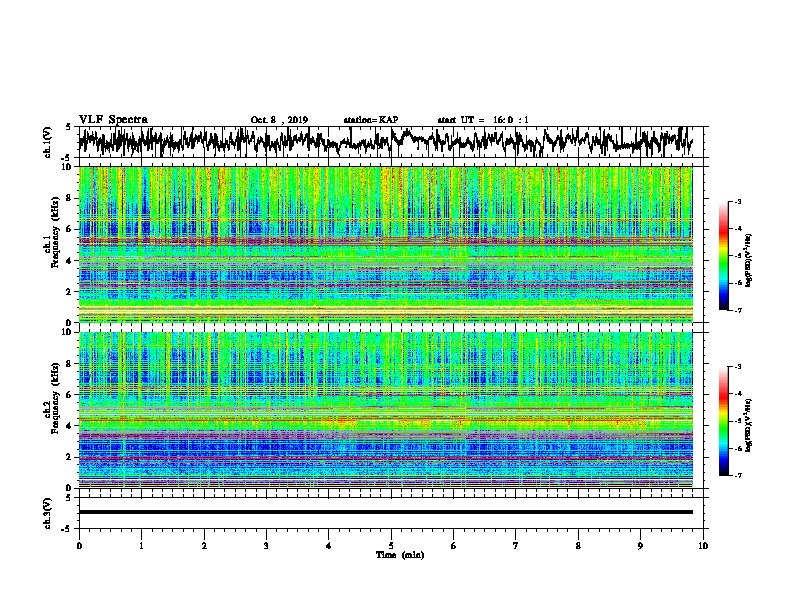Click time axis tick label 6

tap(454, 546)
